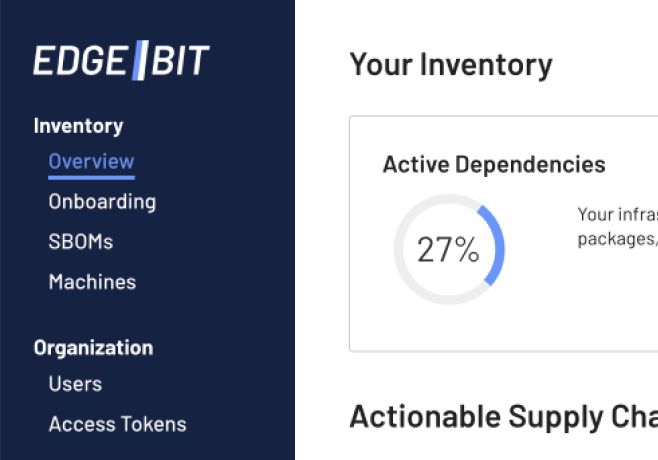
Task: Select Access Tokens in the sidebar
Action: tap(117, 424)
